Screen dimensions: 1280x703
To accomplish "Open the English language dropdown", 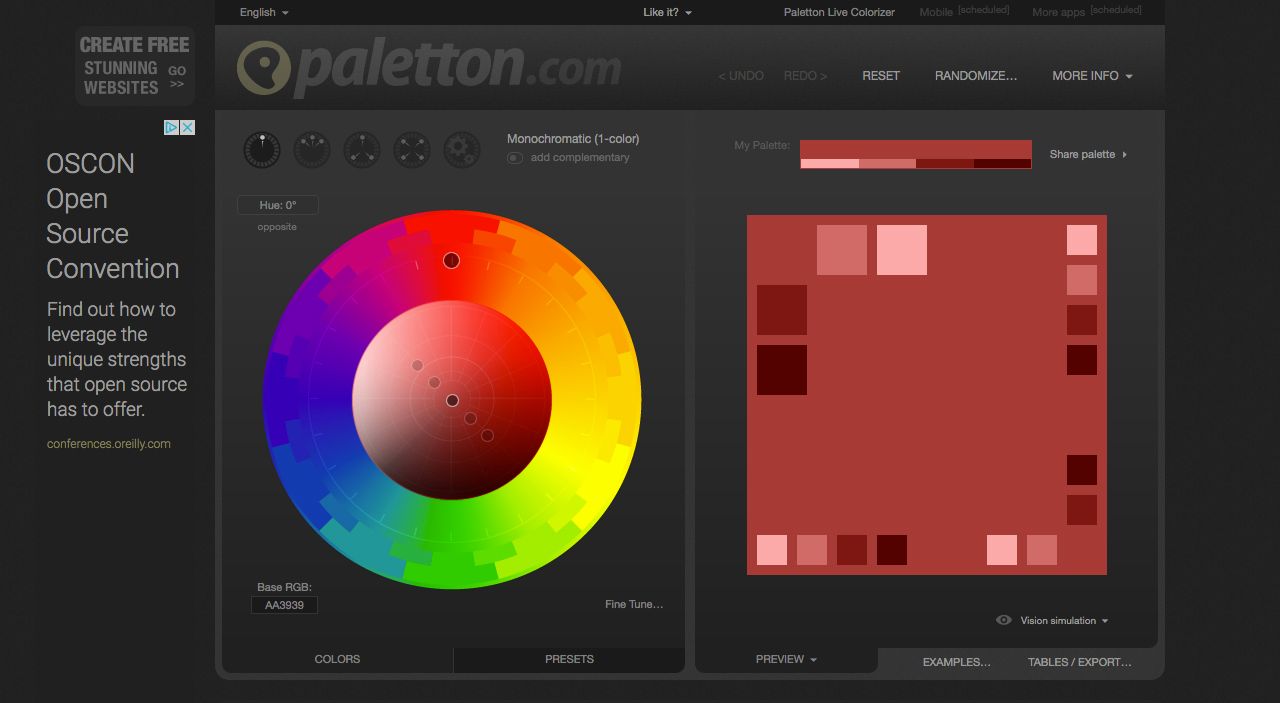I will [x=264, y=12].
